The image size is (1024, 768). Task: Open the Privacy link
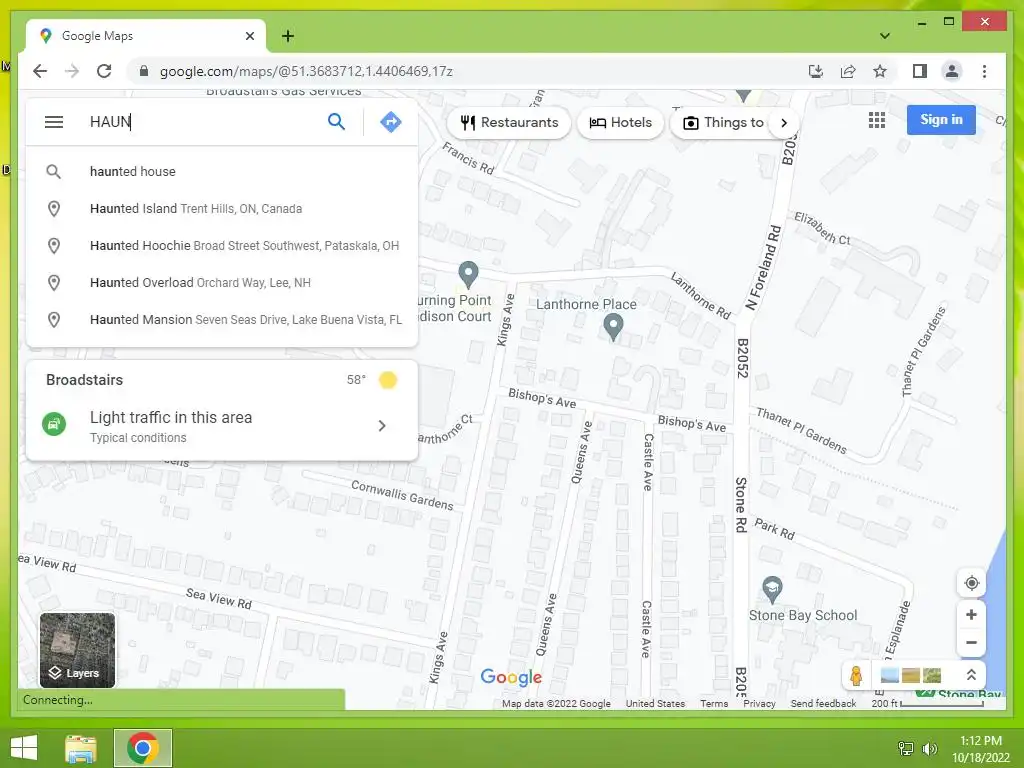tap(759, 703)
